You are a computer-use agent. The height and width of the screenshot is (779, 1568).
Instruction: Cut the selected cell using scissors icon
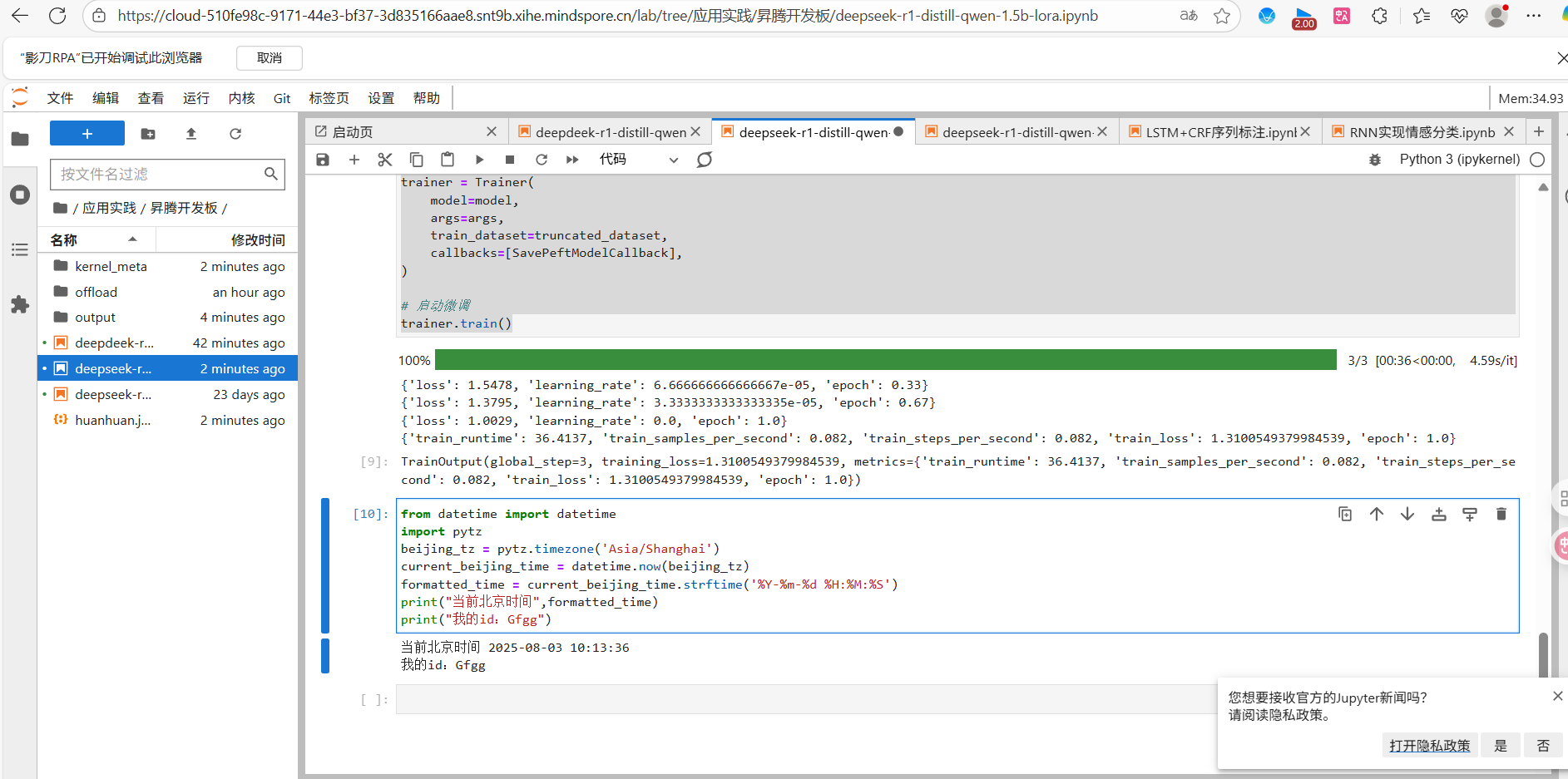pos(384,160)
